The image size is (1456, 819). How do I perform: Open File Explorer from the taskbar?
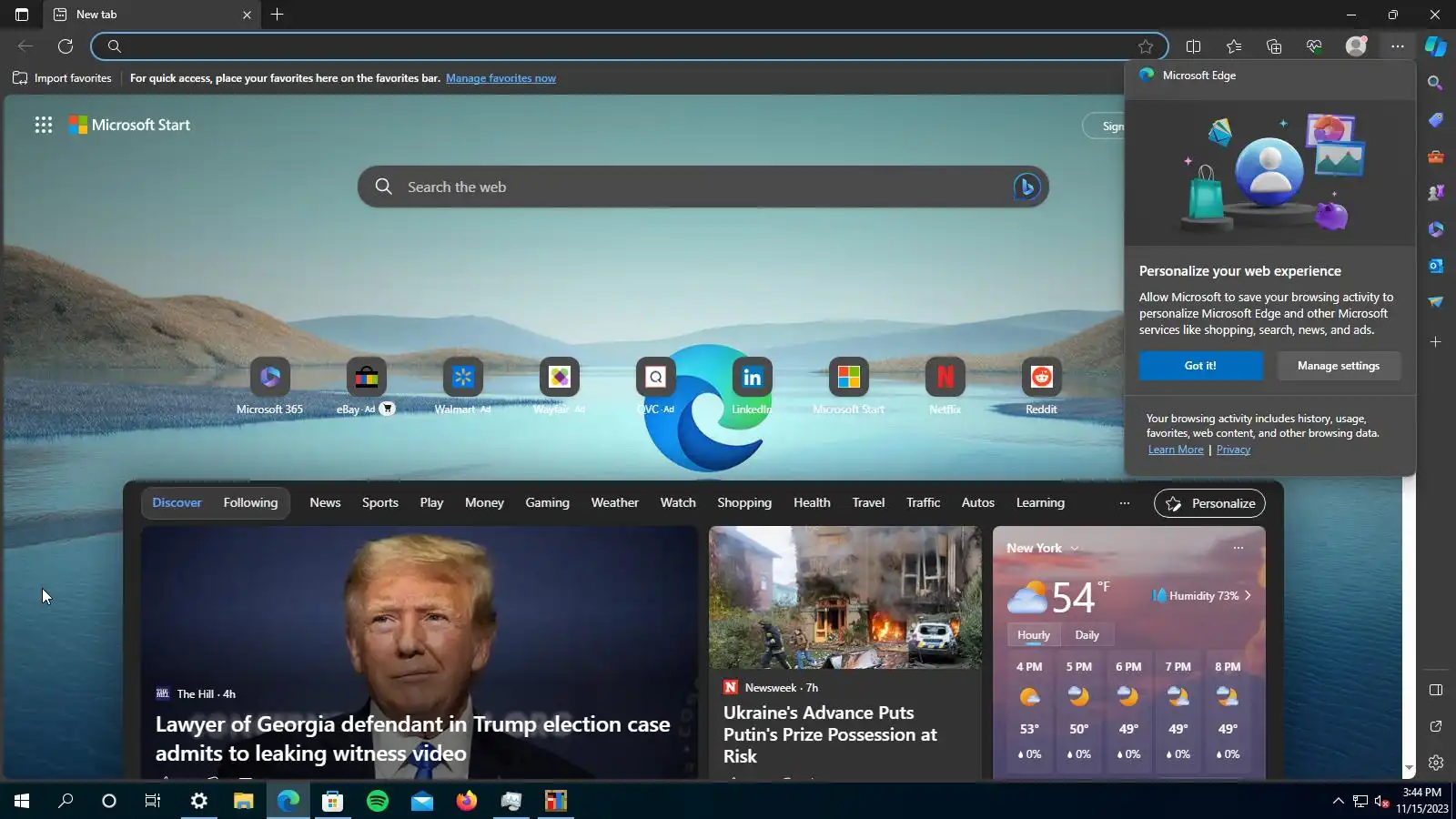243,801
